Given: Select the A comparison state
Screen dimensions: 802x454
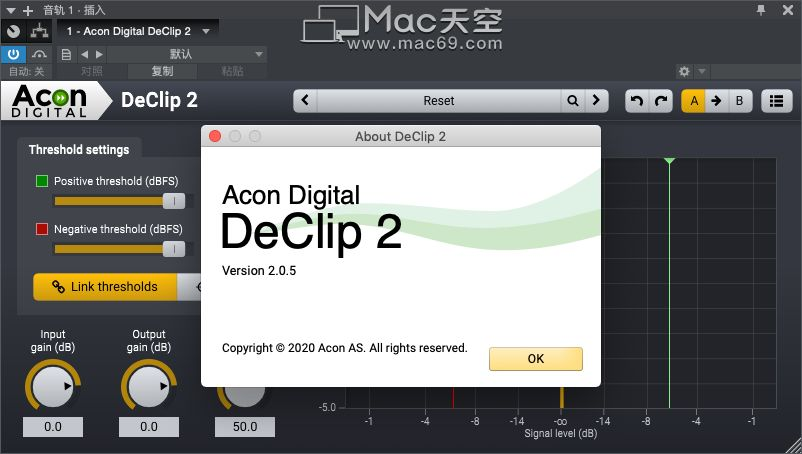Looking at the screenshot, I should tap(694, 101).
